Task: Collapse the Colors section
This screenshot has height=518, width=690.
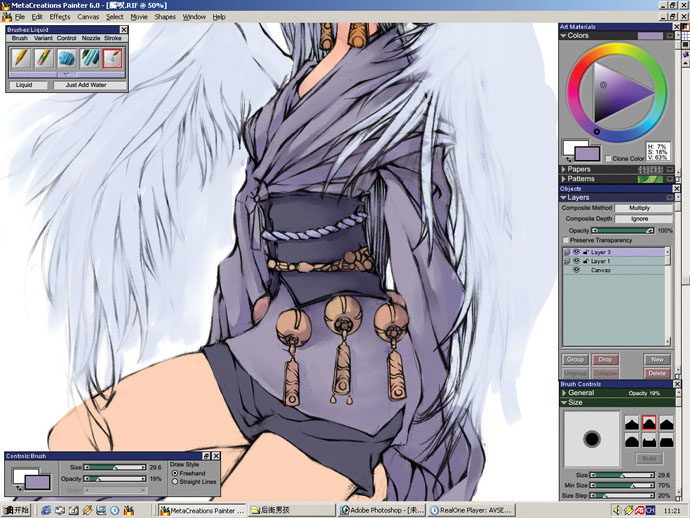Action: tap(563, 36)
